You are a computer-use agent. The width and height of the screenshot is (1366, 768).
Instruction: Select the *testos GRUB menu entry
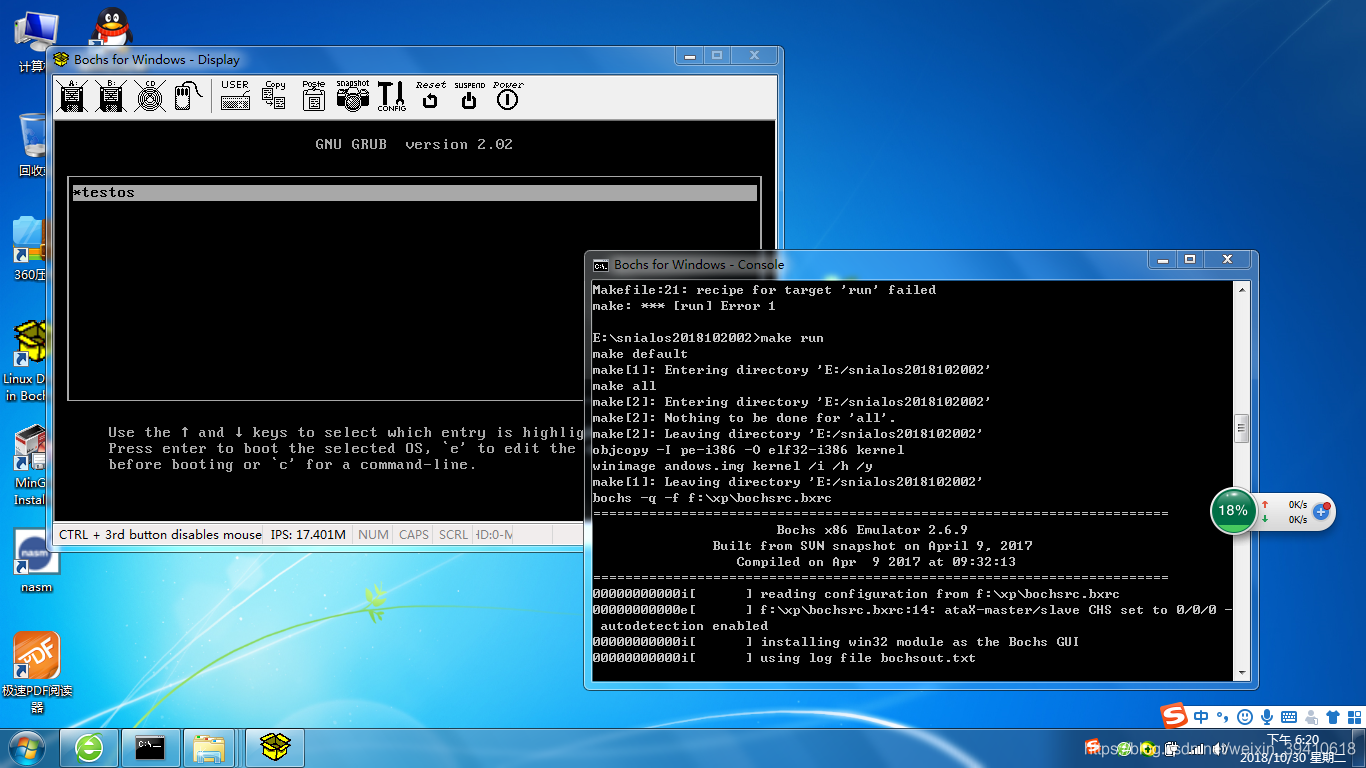[414, 193]
